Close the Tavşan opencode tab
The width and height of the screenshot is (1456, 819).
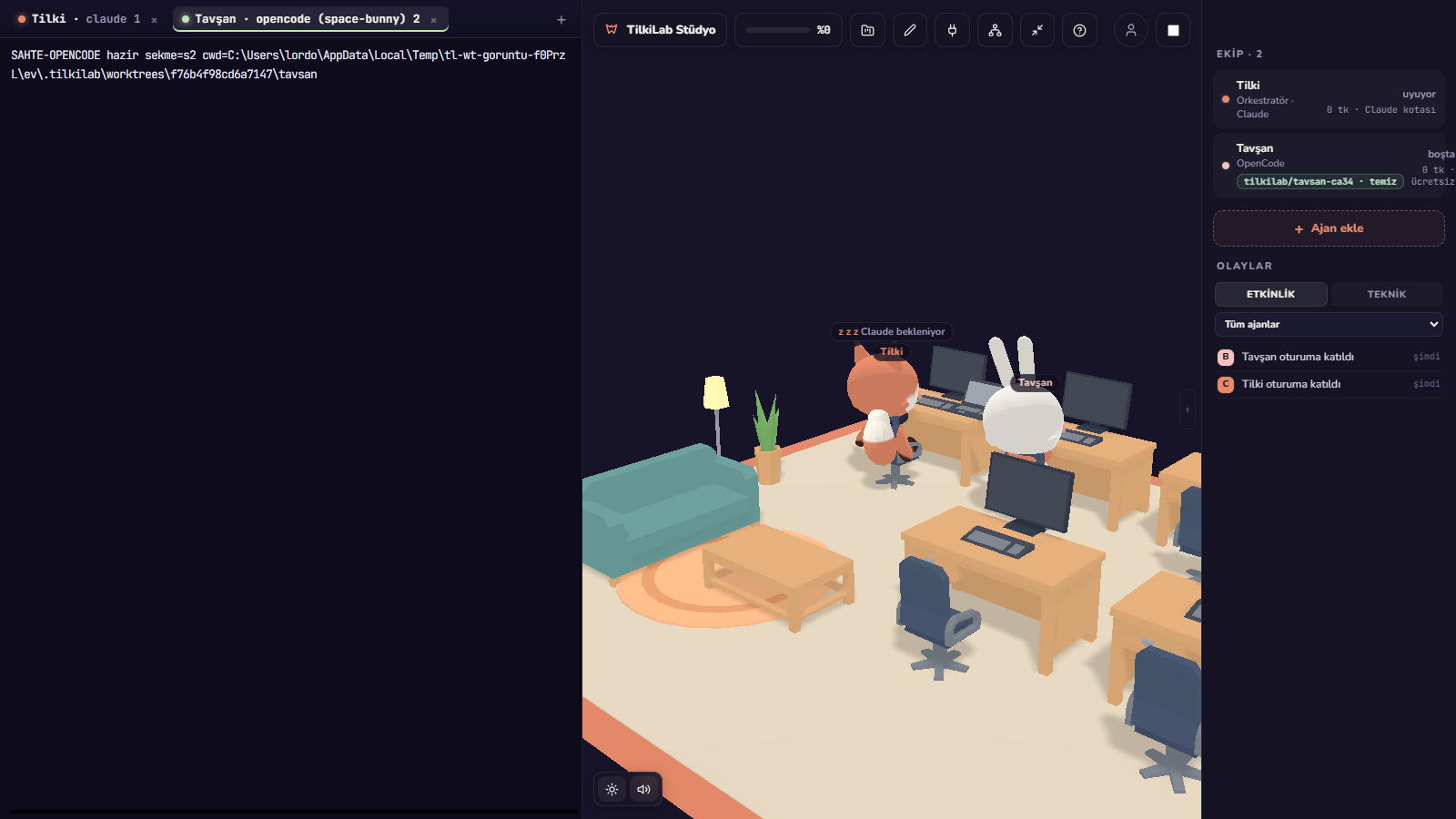(x=433, y=20)
